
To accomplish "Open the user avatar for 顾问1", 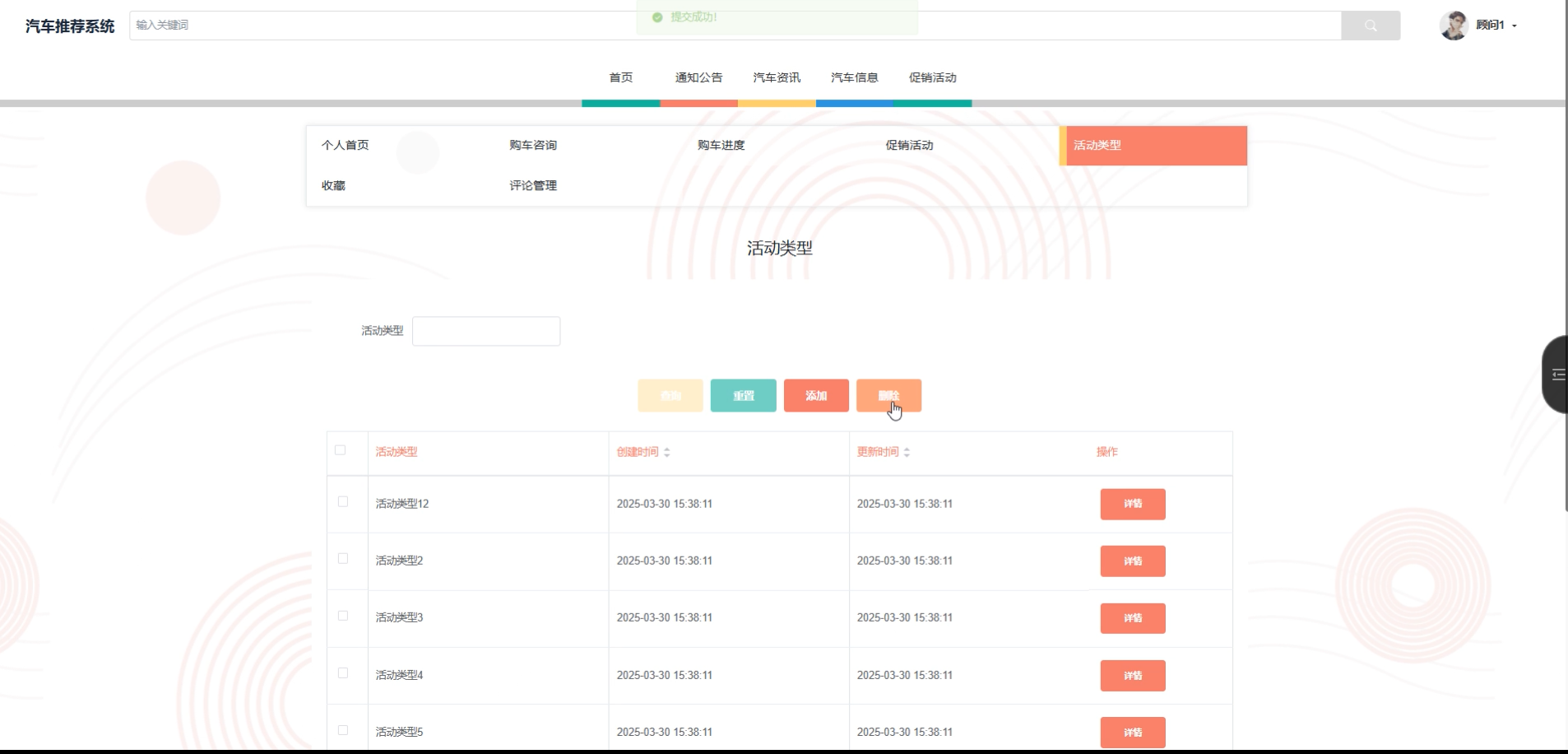I will click(x=1454, y=26).
